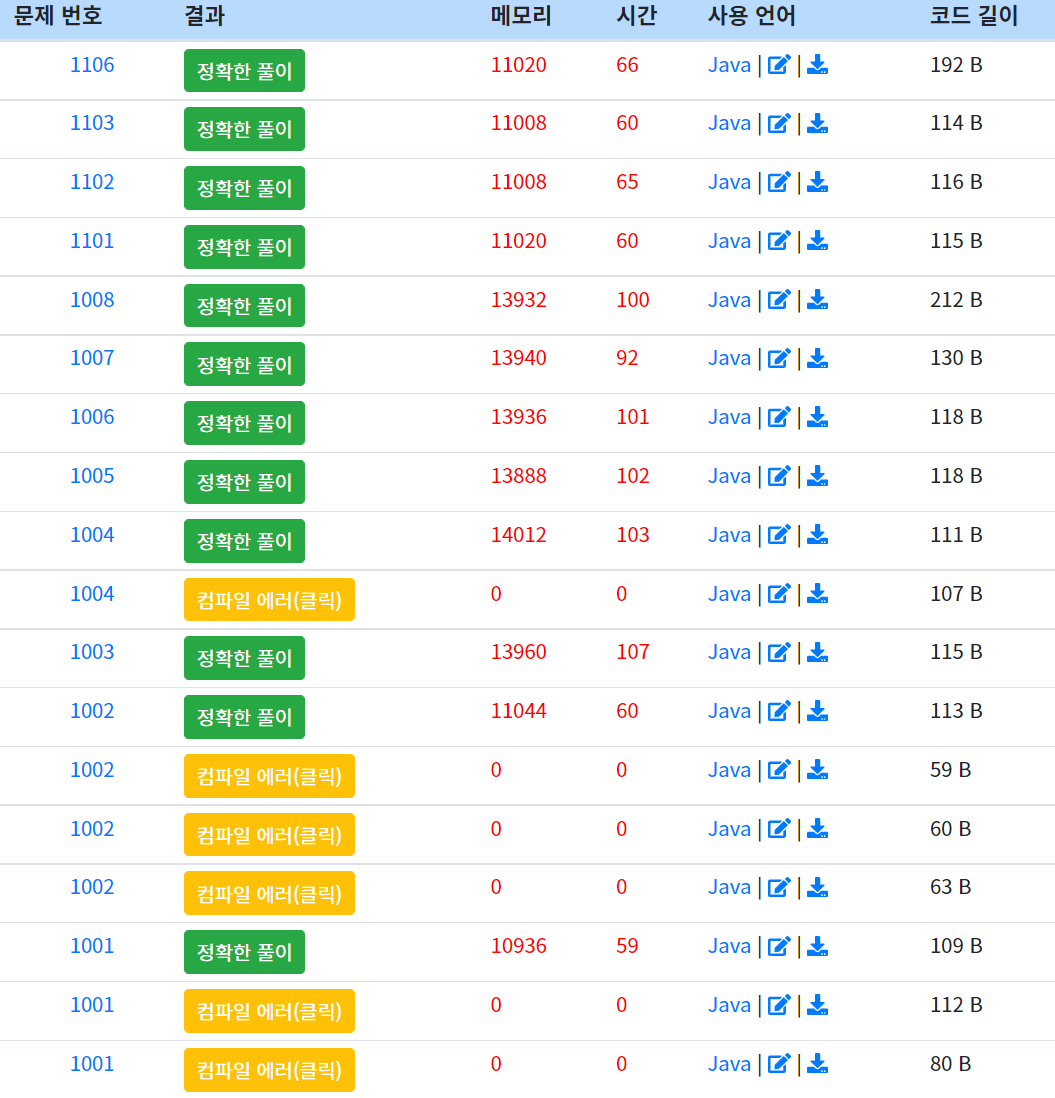This screenshot has height=1098, width=1055.
Task: Show compile error for 112 B submission of 1001
Action: pyautogui.click(x=270, y=1011)
